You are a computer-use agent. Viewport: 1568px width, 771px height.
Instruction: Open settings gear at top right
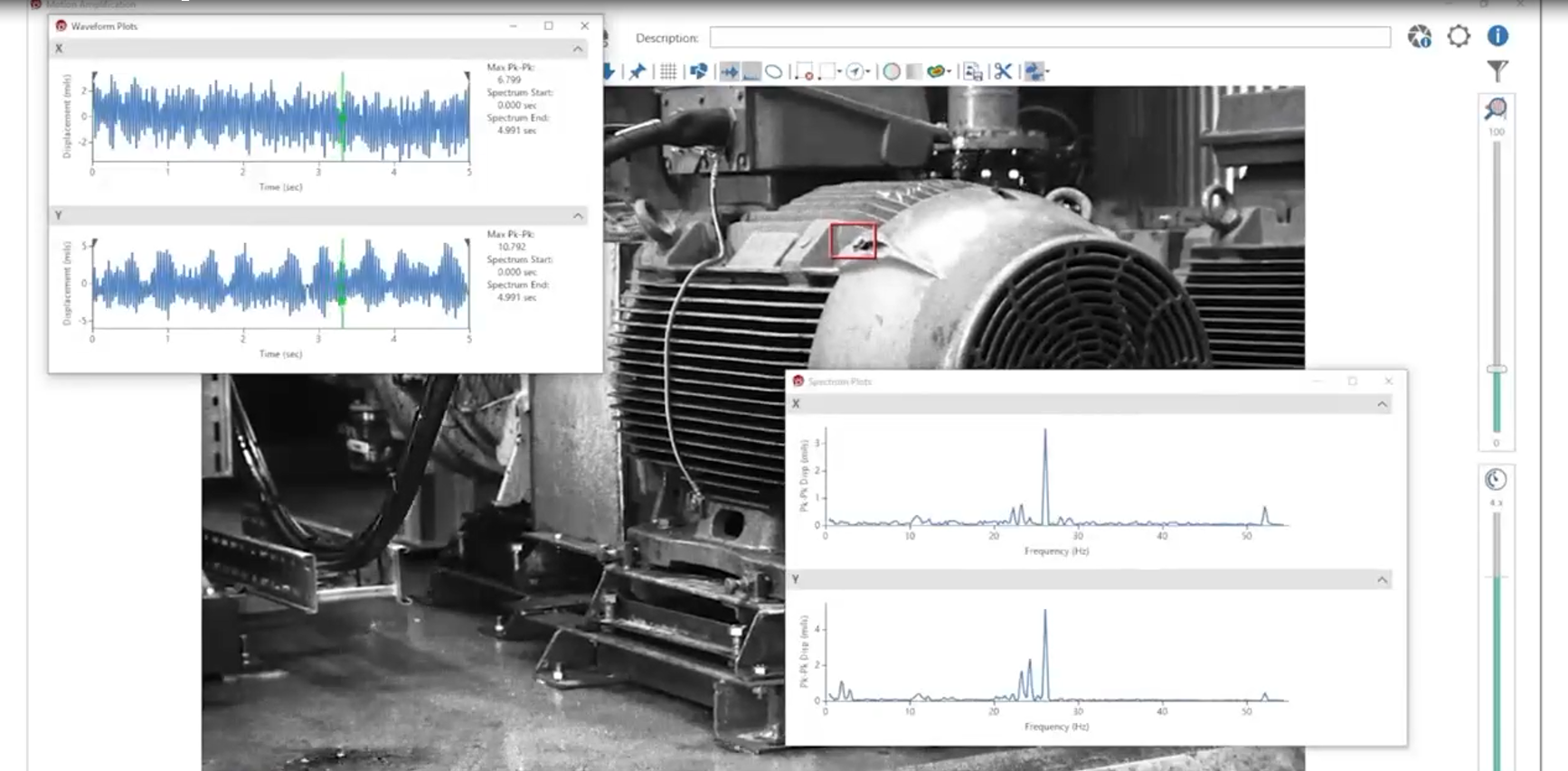coord(1459,36)
